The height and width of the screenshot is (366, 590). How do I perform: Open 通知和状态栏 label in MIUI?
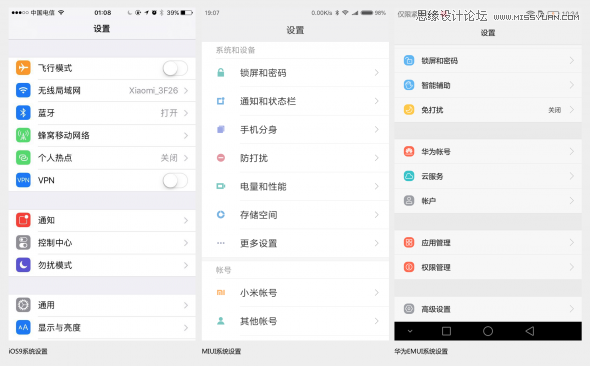[x=268, y=101]
